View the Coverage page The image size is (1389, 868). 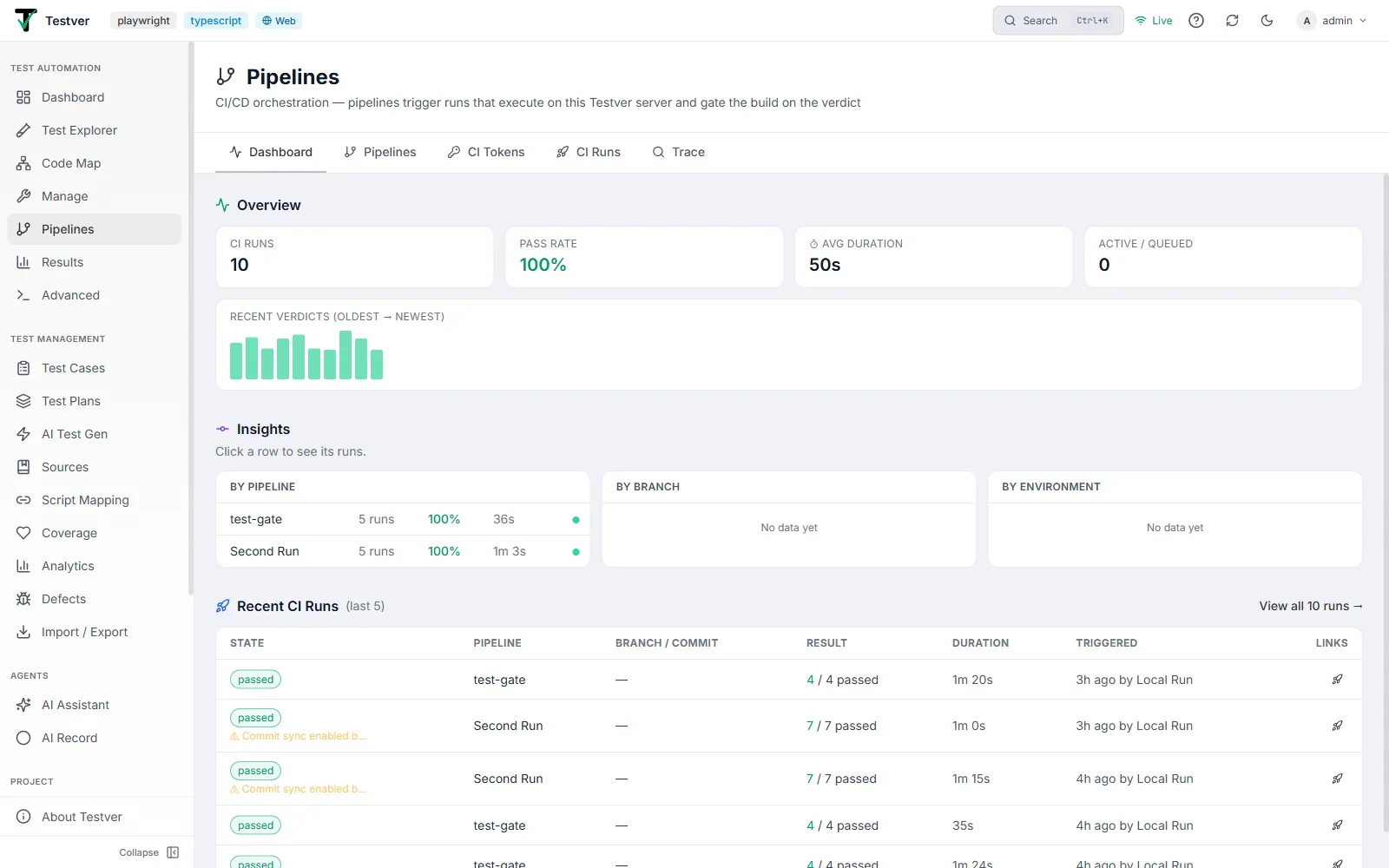coord(94,533)
